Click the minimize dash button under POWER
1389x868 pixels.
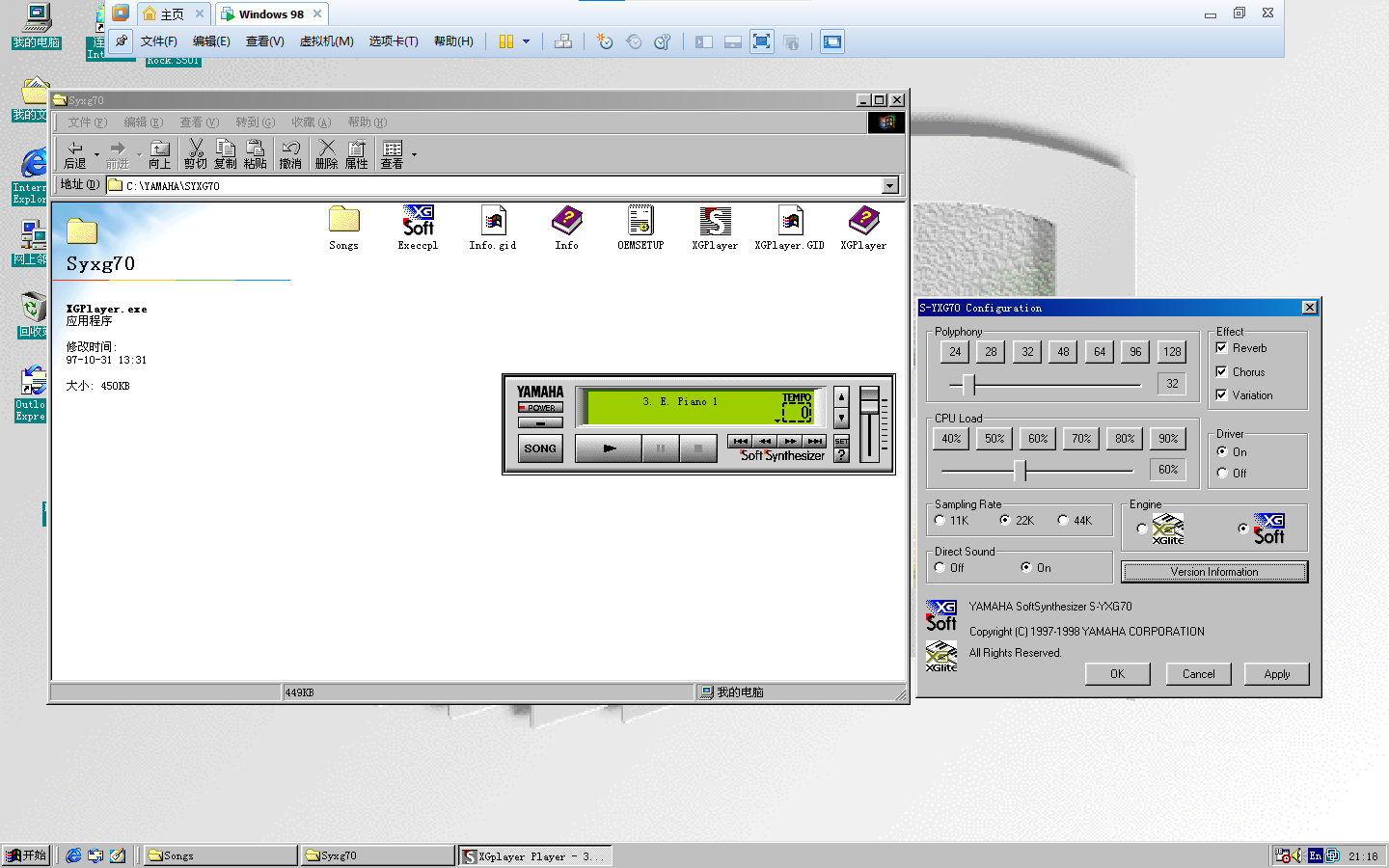point(540,423)
